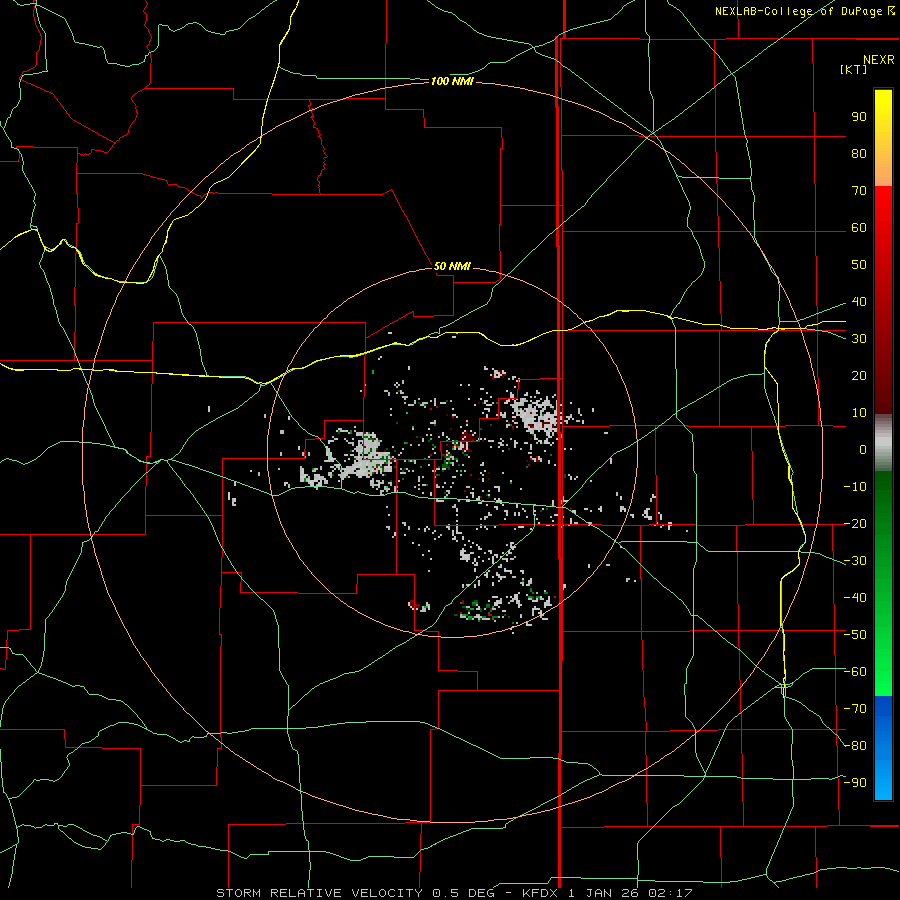The height and width of the screenshot is (900, 900).
Task: Click the 60 value on the velocity scale
Action: point(859,227)
